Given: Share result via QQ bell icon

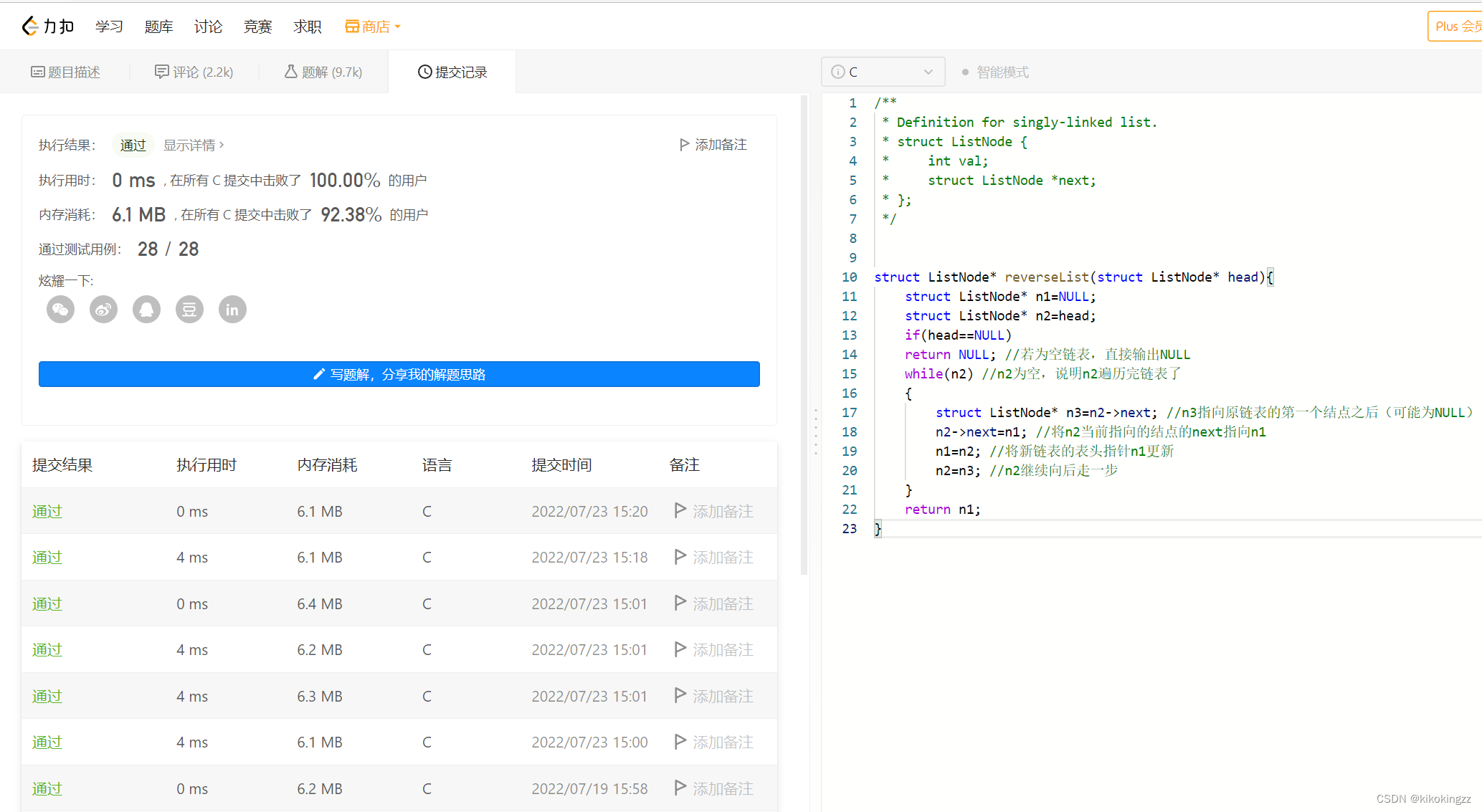Looking at the screenshot, I should pyautogui.click(x=146, y=310).
